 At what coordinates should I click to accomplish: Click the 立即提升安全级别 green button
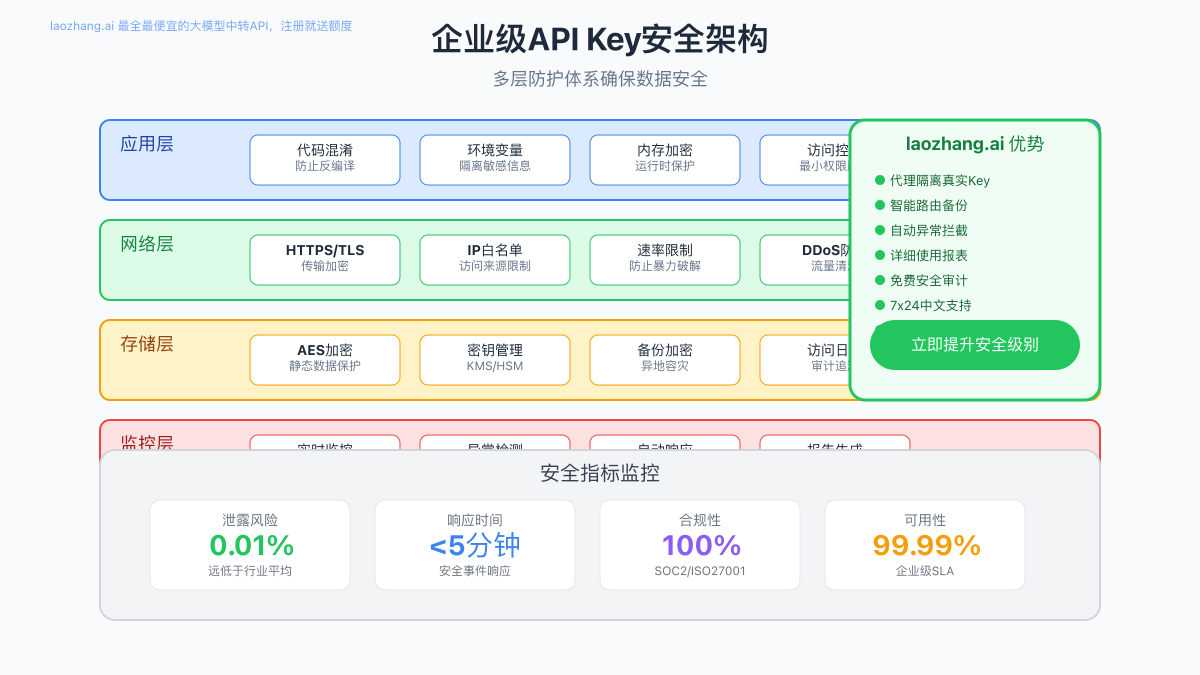point(975,345)
